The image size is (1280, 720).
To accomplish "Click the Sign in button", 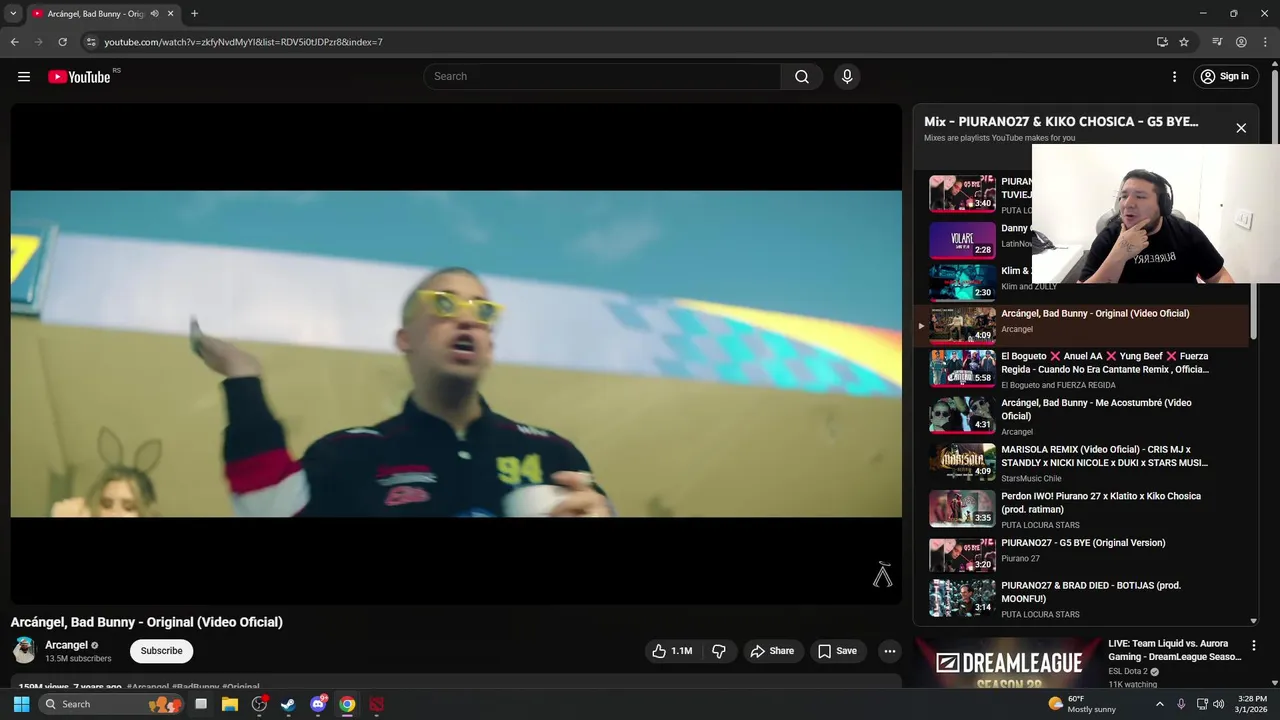I will pos(1225,77).
